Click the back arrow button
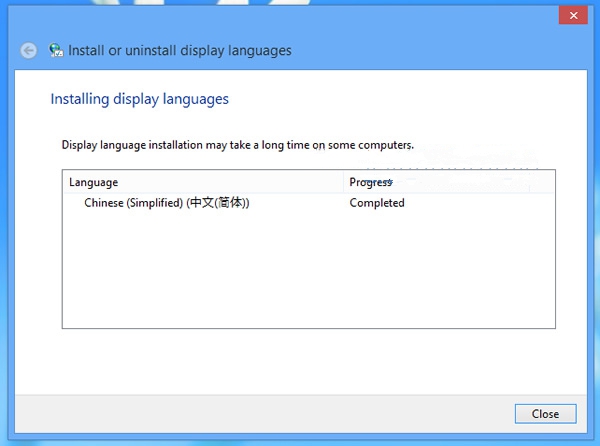 [28, 50]
